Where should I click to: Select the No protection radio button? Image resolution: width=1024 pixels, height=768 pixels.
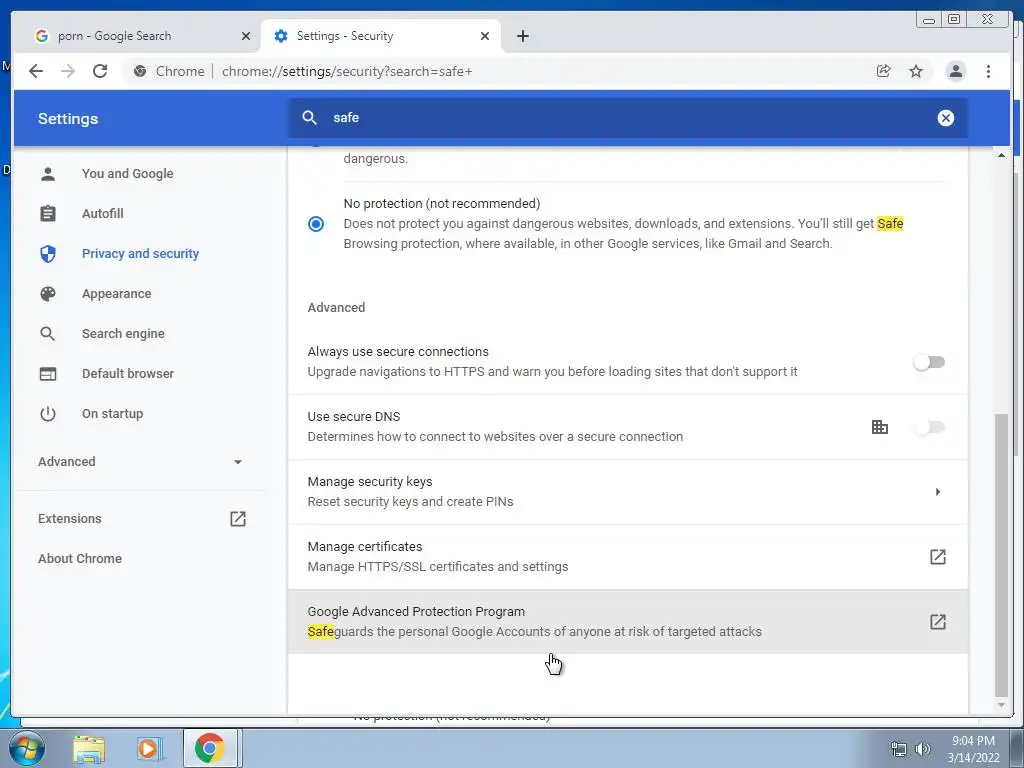pyautogui.click(x=315, y=224)
